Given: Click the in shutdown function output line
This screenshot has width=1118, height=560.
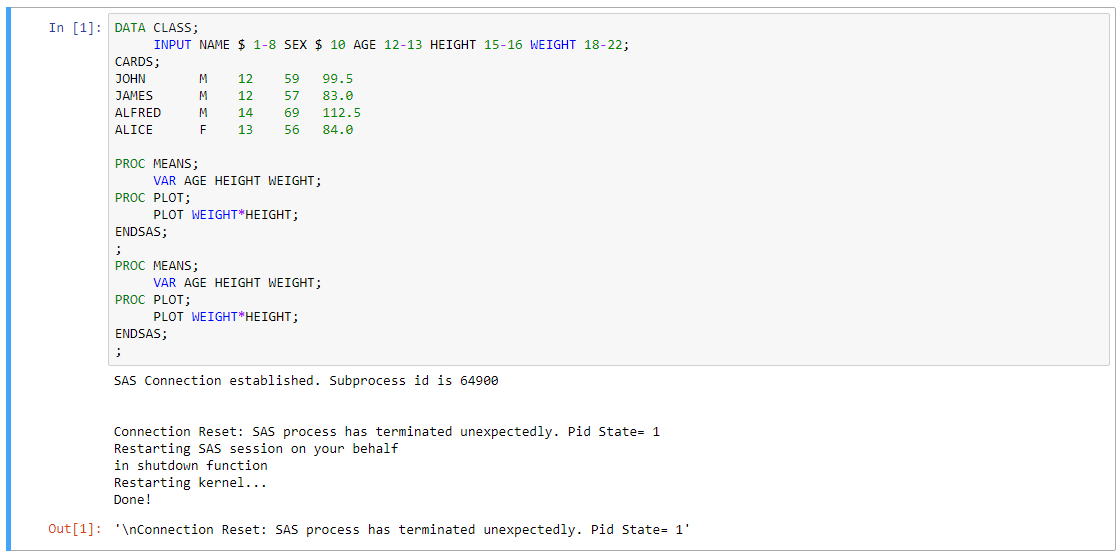Looking at the screenshot, I should click(191, 466).
